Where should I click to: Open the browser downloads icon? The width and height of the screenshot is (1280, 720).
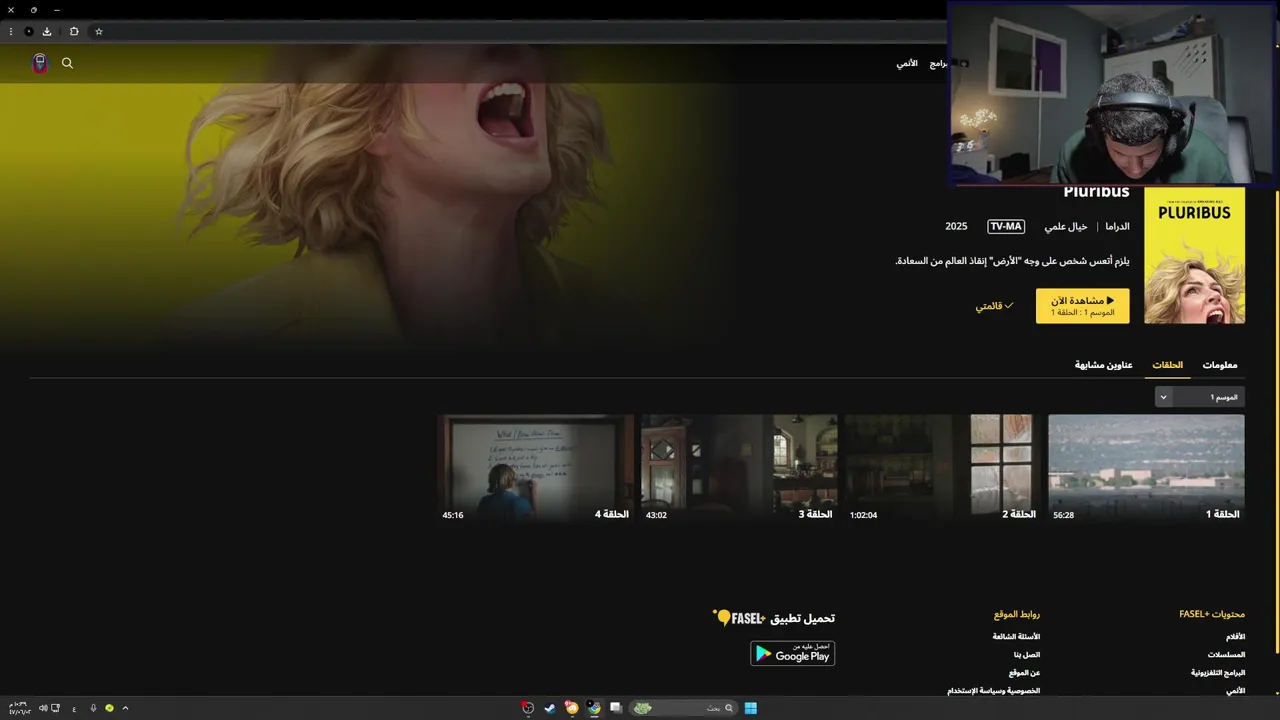coord(47,31)
